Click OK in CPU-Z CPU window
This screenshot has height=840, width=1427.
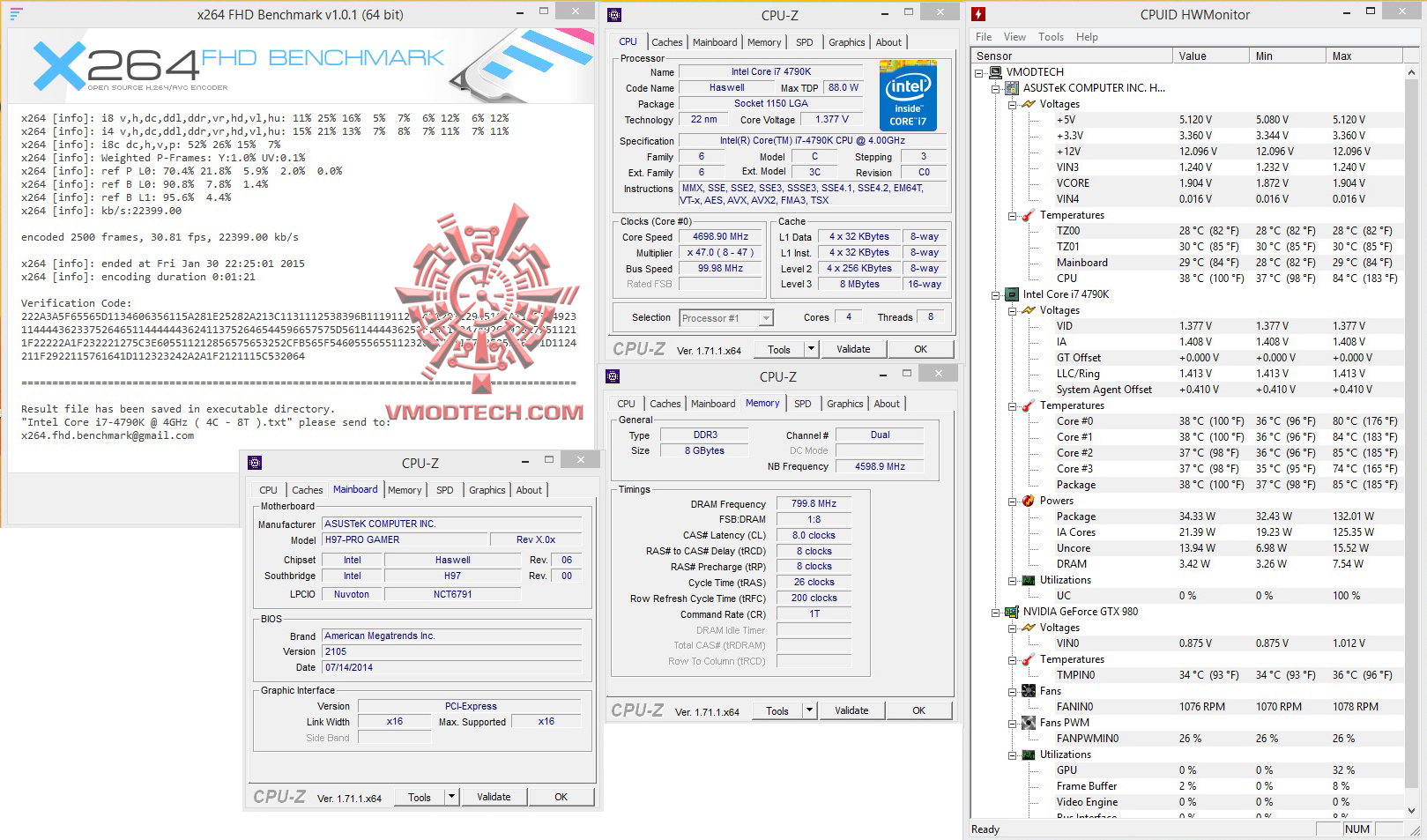pos(921,349)
